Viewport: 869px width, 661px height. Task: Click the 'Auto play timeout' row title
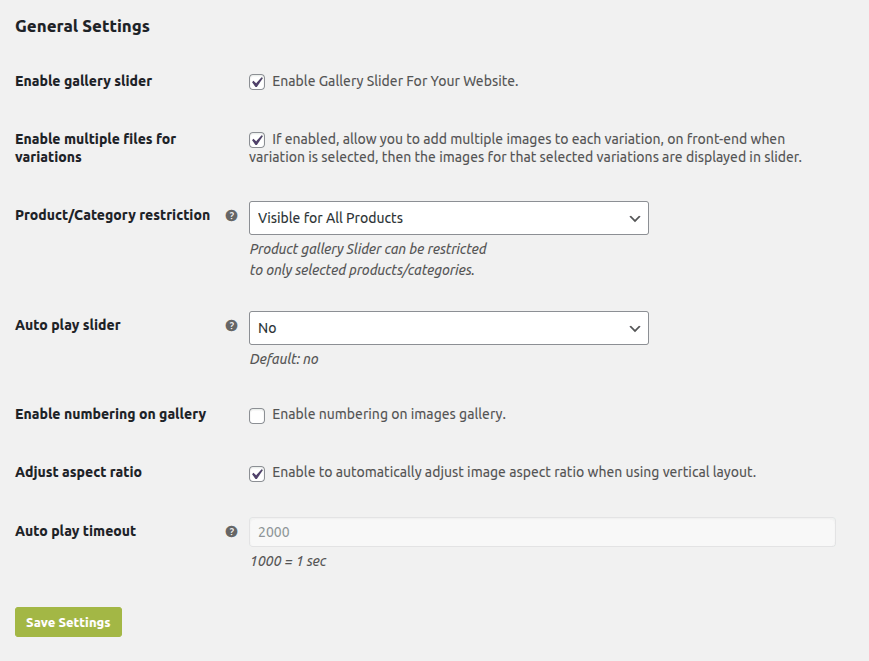(76, 531)
